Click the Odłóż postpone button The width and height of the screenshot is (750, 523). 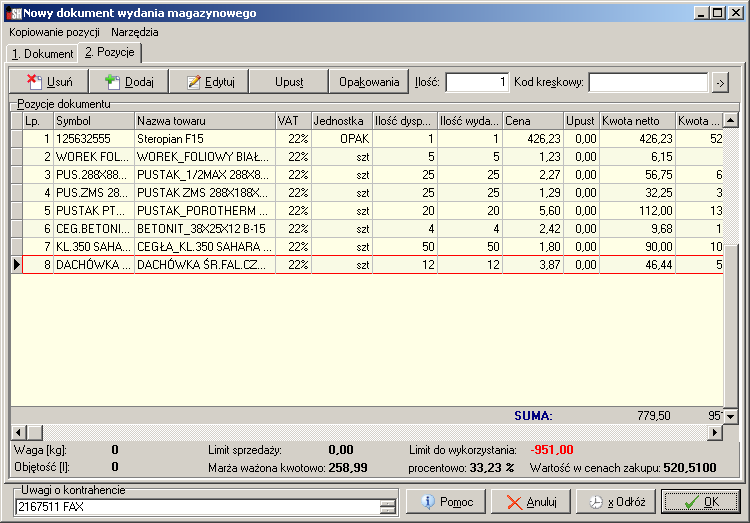point(616,501)
